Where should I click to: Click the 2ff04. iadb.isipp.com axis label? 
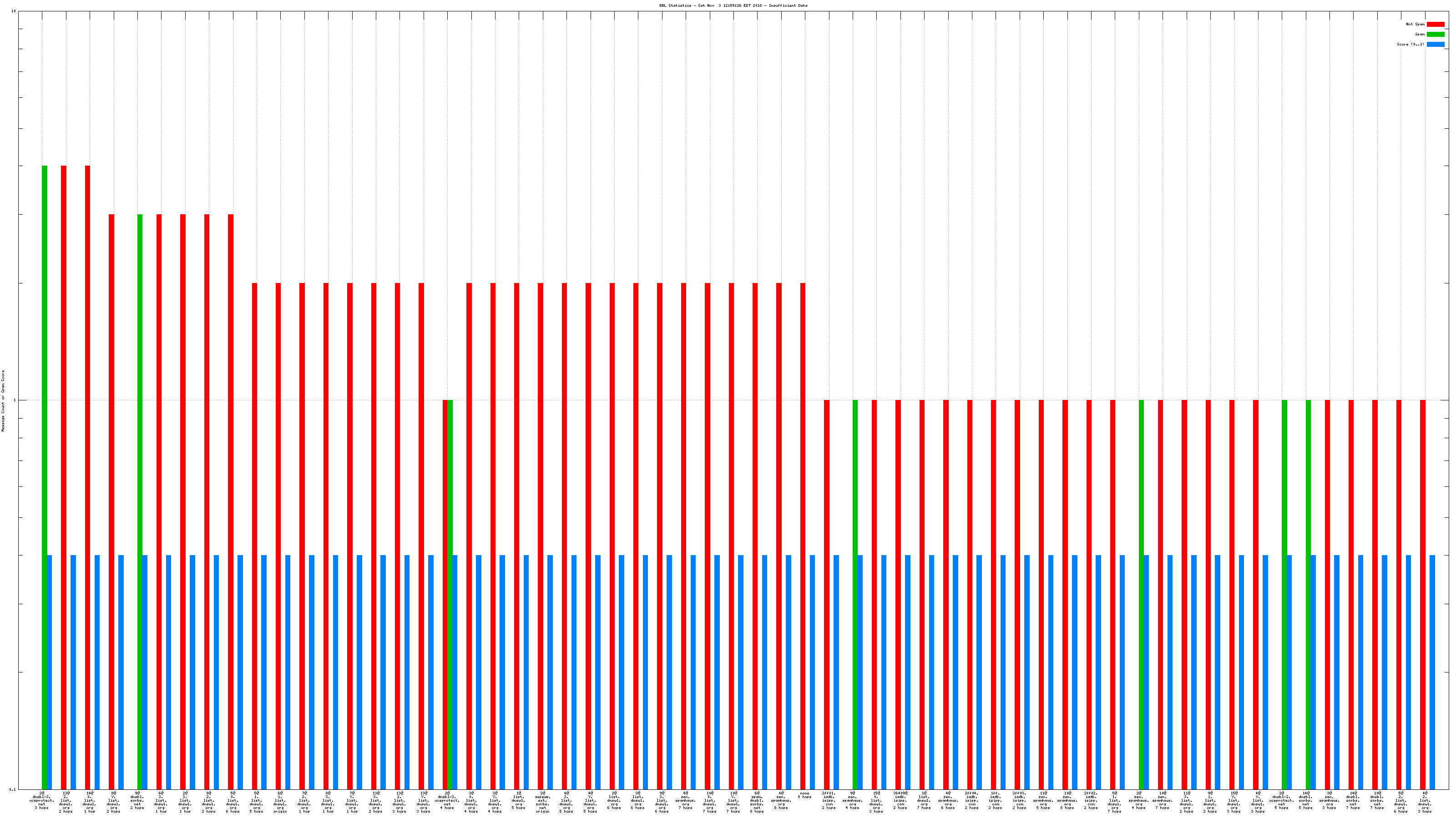(971, 800)
